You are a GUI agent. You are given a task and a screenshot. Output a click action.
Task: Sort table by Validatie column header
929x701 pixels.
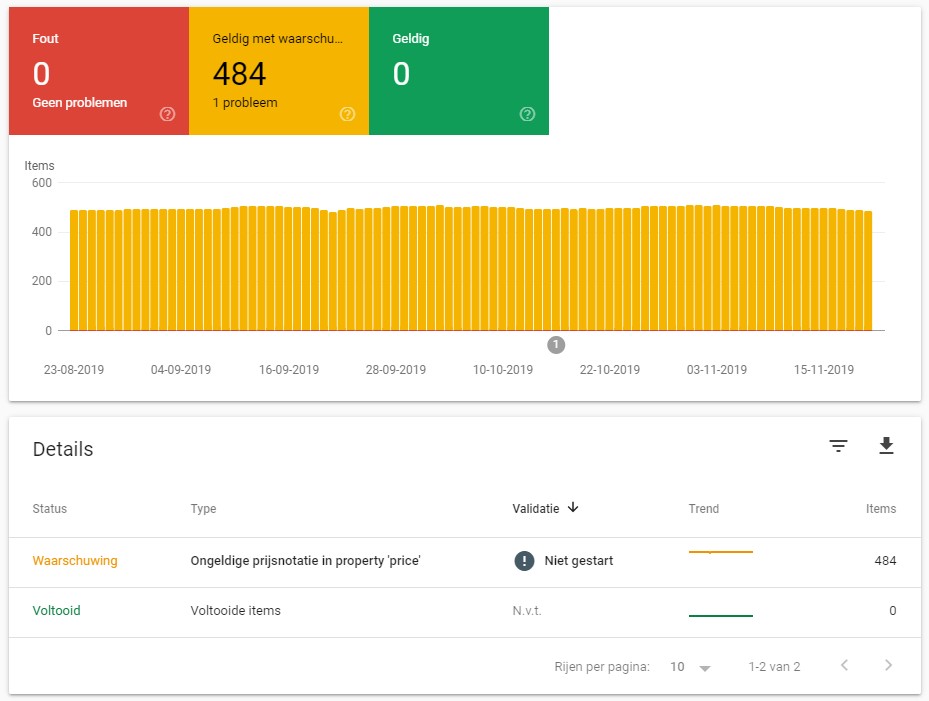point(536,508)
